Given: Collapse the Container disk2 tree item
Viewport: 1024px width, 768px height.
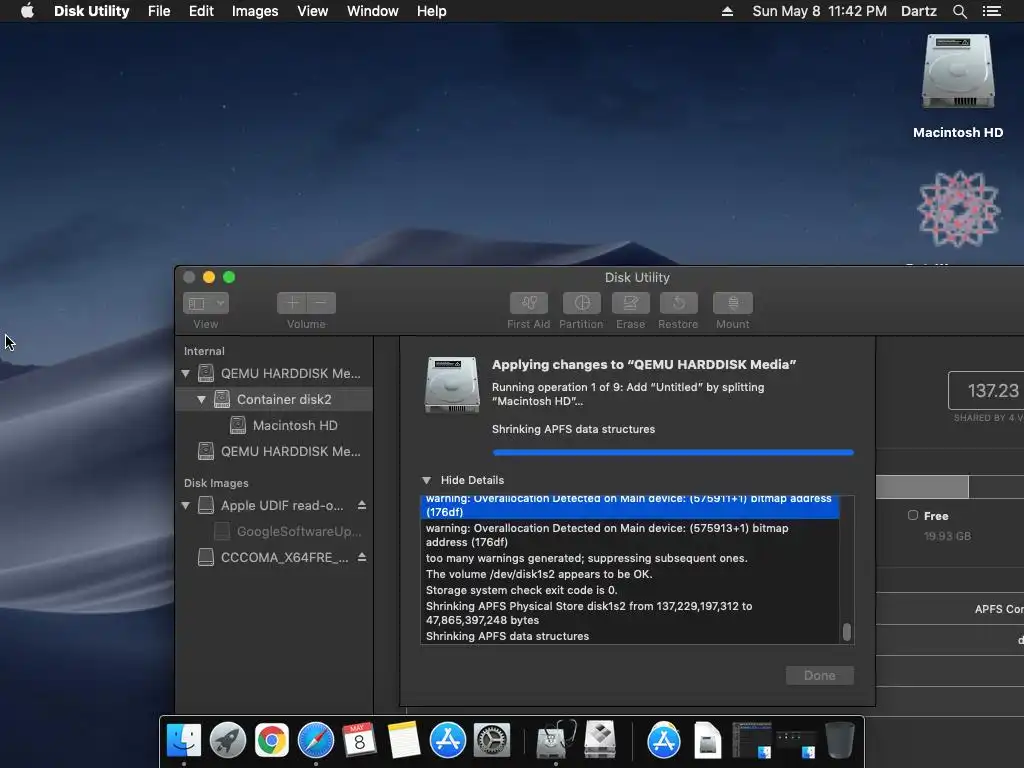Looking at the screenshot, I should pos(201,399).
